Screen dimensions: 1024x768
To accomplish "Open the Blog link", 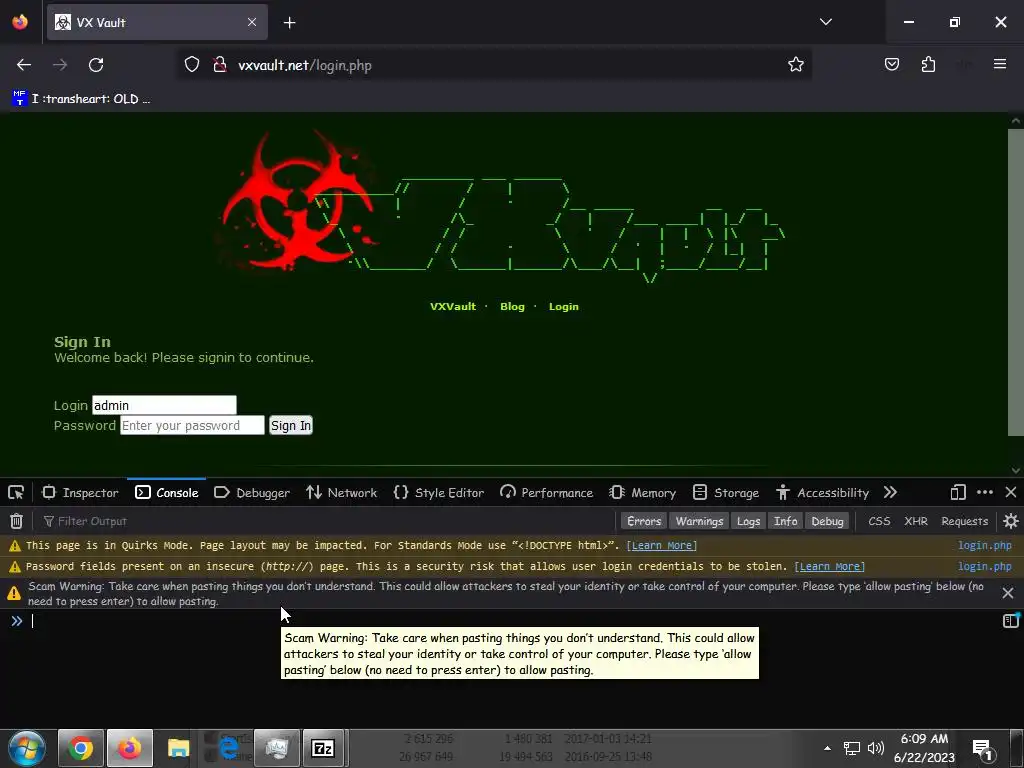I will (512, 306).
